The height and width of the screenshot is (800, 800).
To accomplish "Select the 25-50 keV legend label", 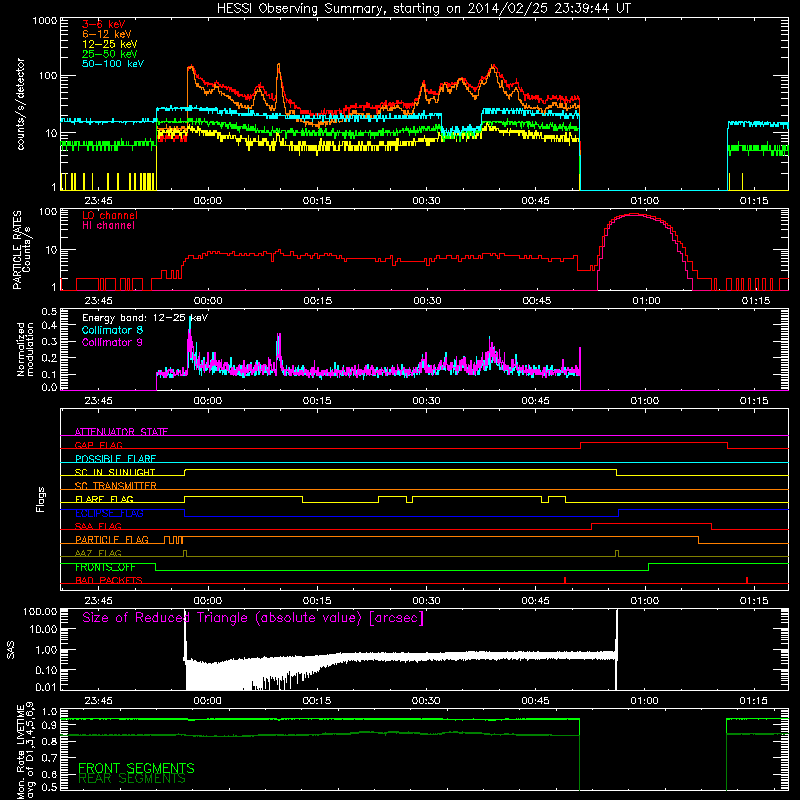I will click(x=110, y=54).
